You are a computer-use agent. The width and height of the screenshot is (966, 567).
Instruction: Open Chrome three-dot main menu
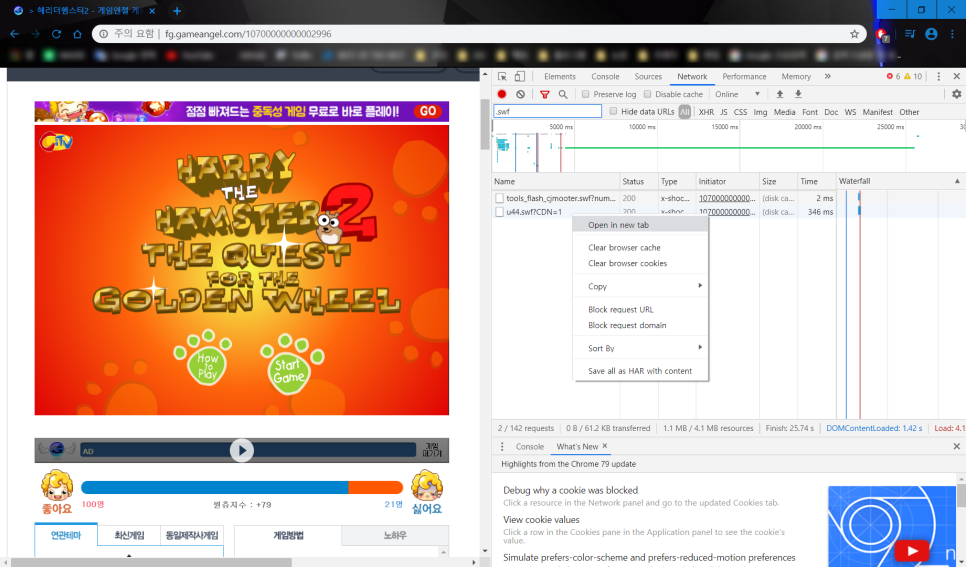point(952,34)
